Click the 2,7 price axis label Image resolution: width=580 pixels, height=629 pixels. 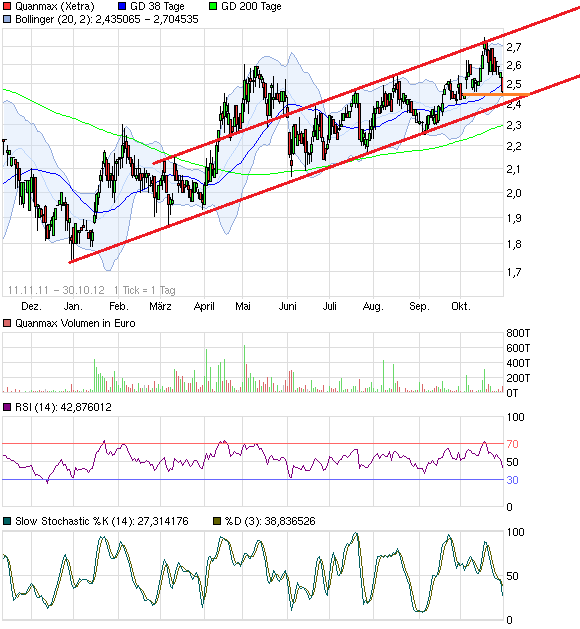coord(514,47)
